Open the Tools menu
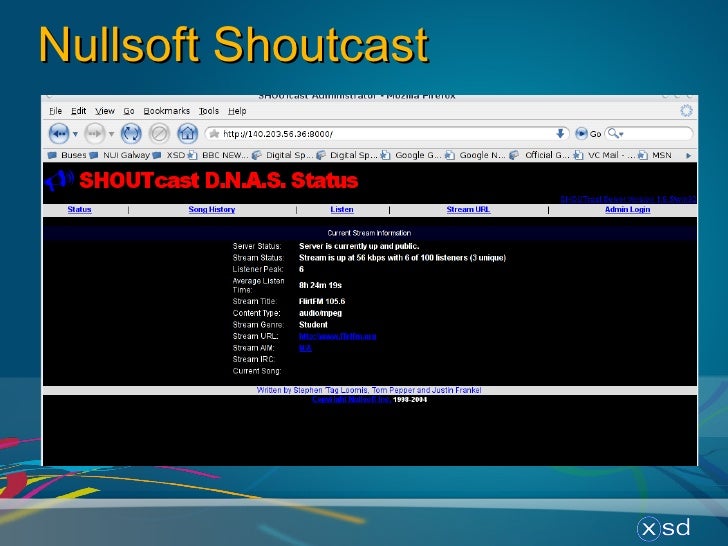Image resolution: width=728 pixels, height=546 pixels. pyautogui.click(x=208, y=111)
